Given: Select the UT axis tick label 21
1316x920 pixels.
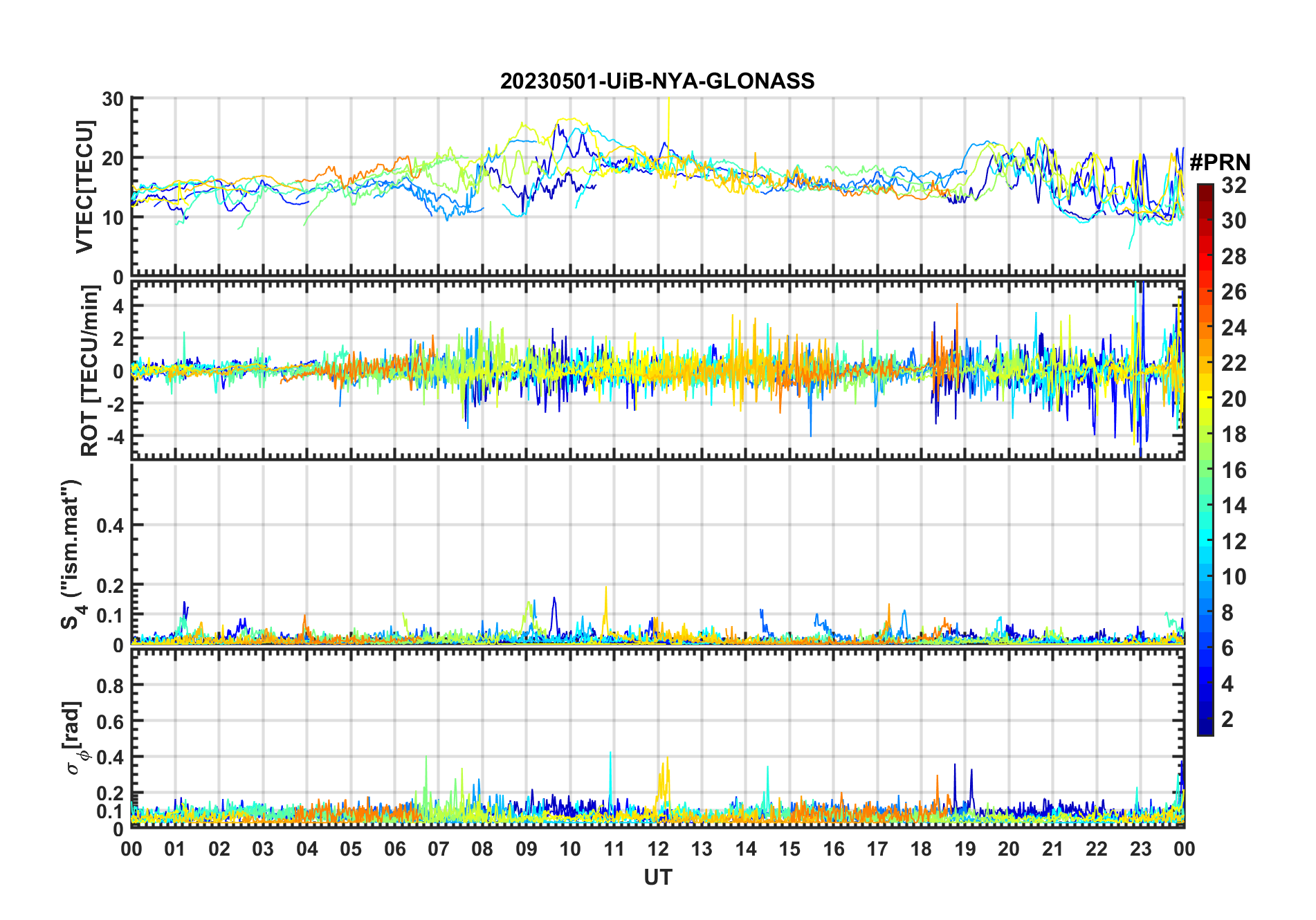Looking at the screenshot, I should point(1053,849).
